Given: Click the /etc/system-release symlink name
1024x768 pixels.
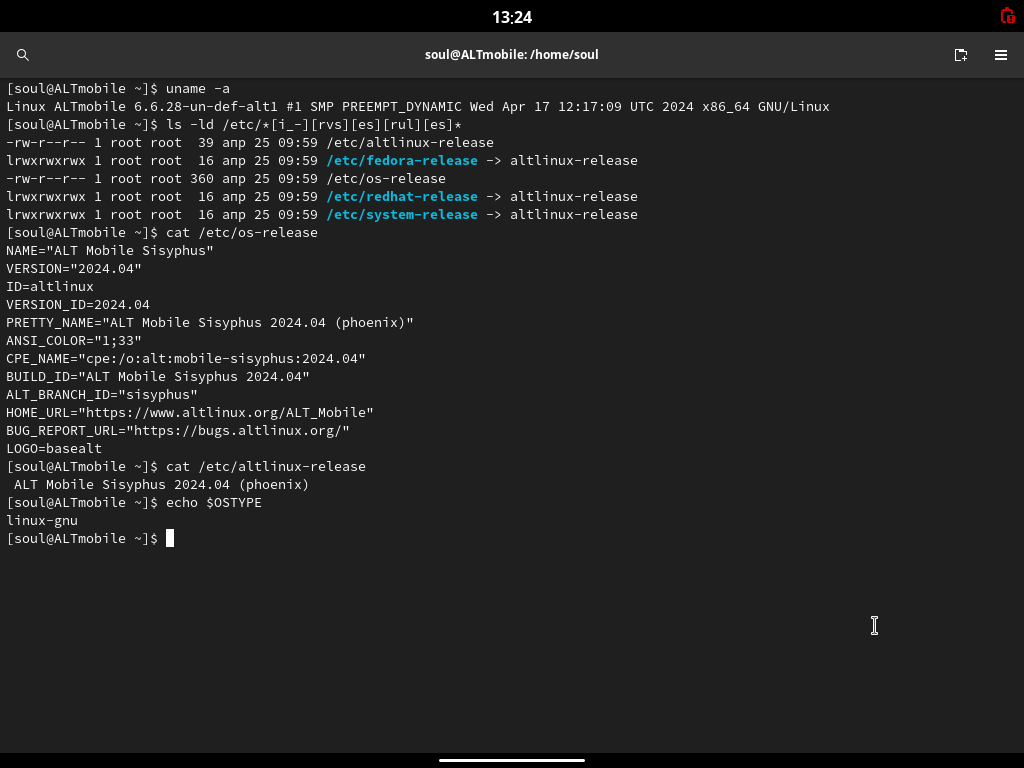Looking at the screenshot, I should 402,214.
